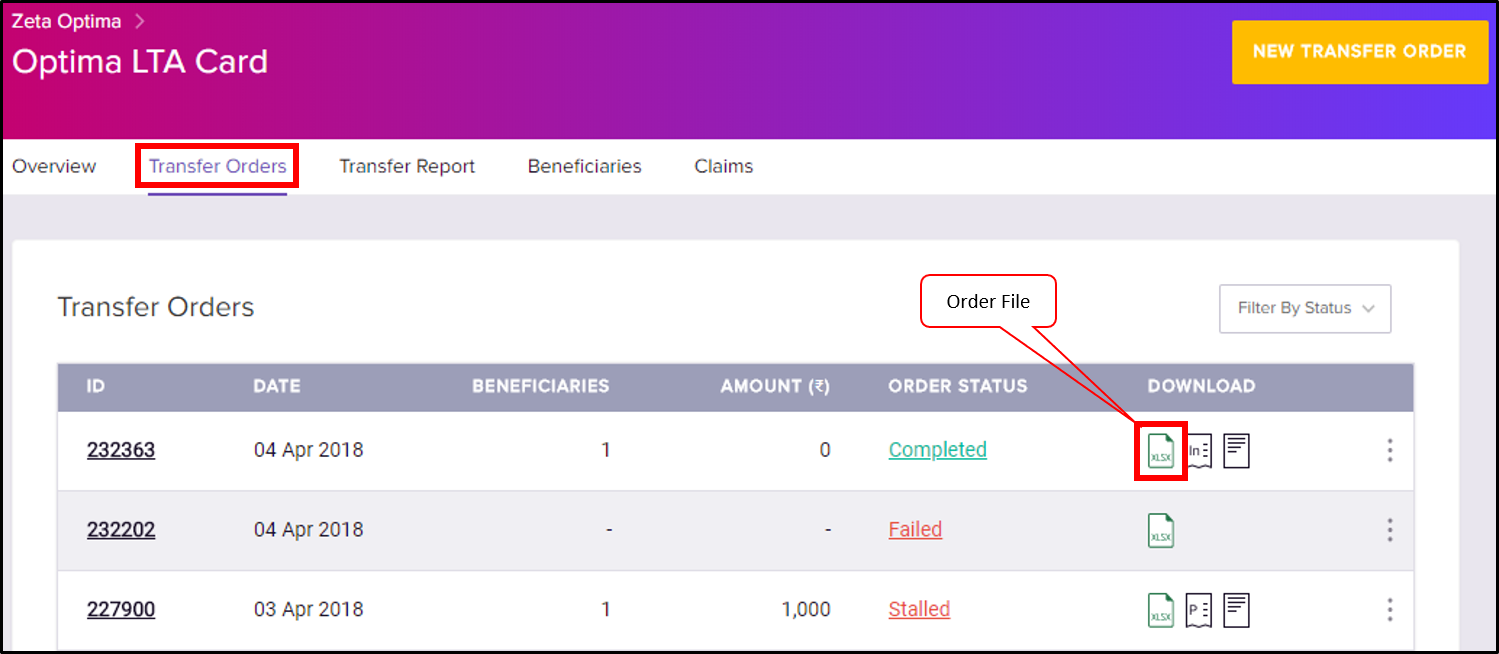1499x654 pixels.
Task: Open more options for order 232363
Action: (1390, 451)
